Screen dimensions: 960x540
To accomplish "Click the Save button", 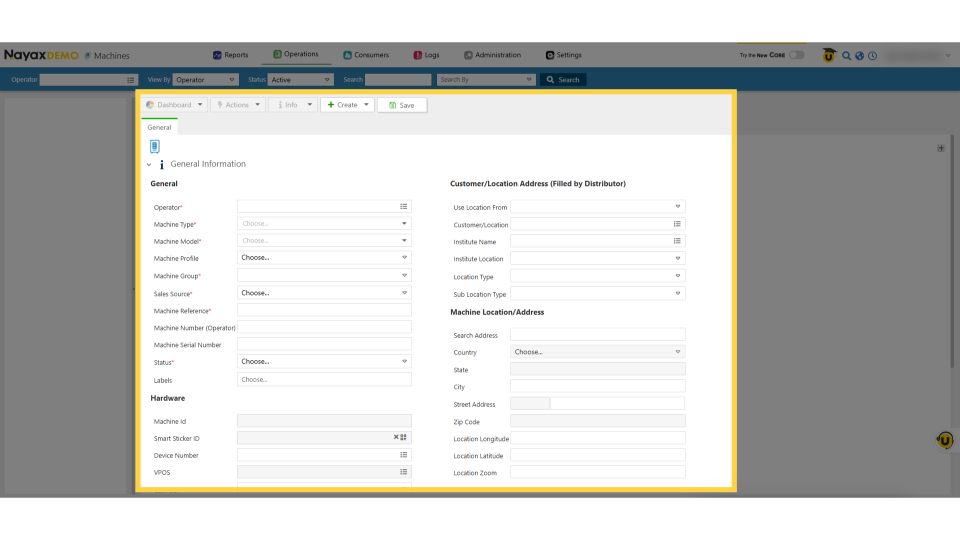I will click(402, 105).
